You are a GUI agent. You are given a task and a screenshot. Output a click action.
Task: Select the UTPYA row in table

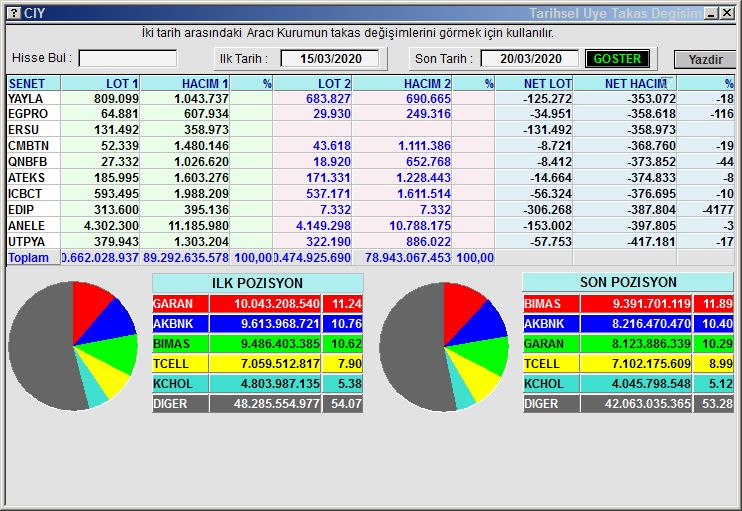pos(33,242)
